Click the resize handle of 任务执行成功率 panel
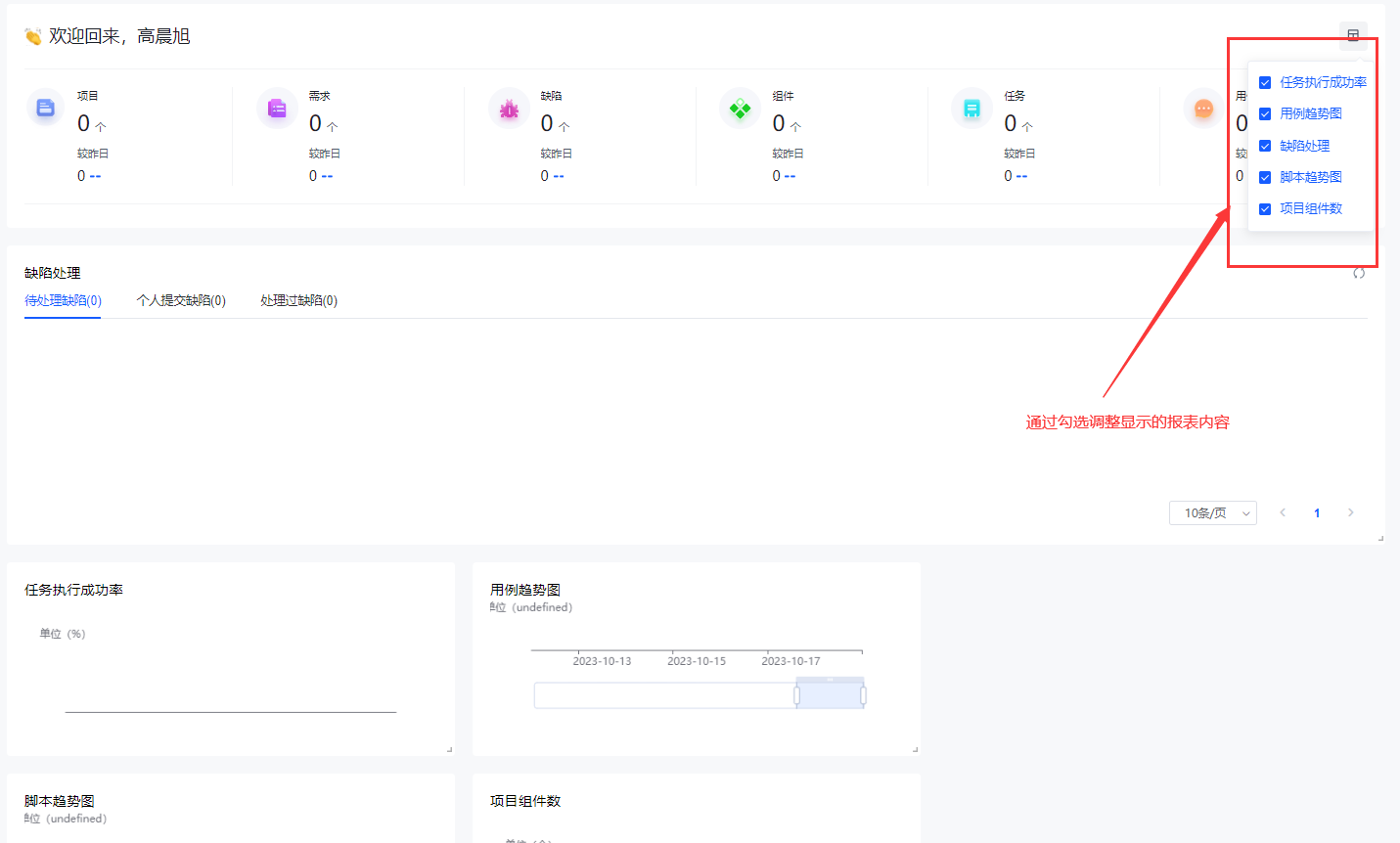 point(449,750)
